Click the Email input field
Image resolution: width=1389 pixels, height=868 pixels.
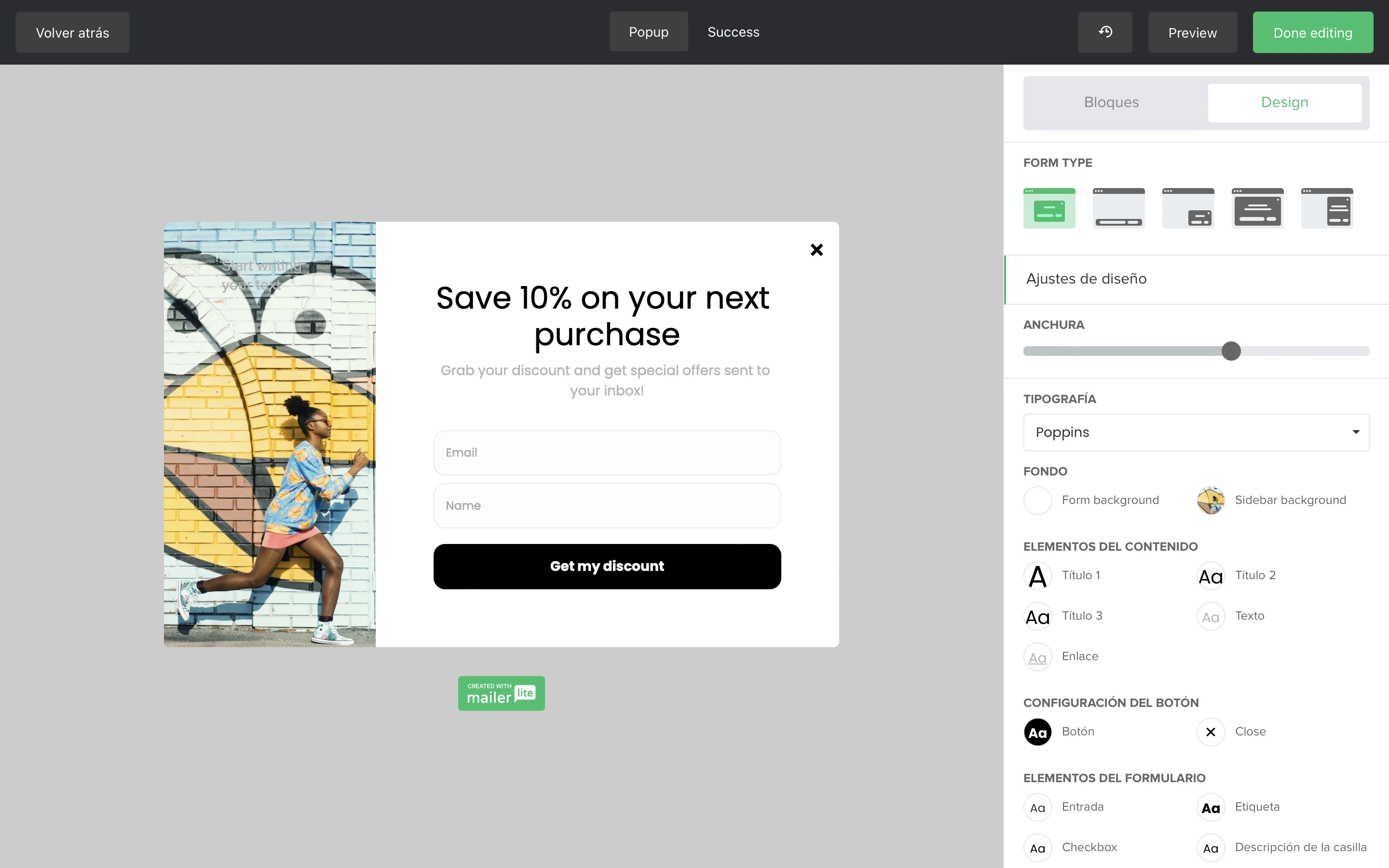click(x=607, y=452)
